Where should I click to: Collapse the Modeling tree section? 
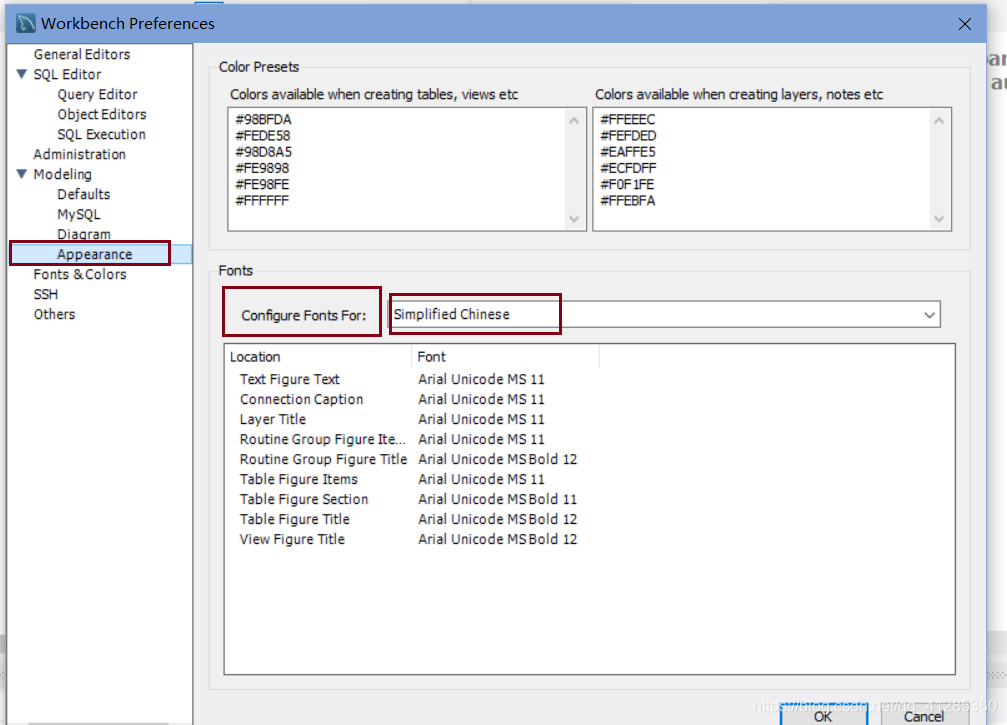coord(22,174)
